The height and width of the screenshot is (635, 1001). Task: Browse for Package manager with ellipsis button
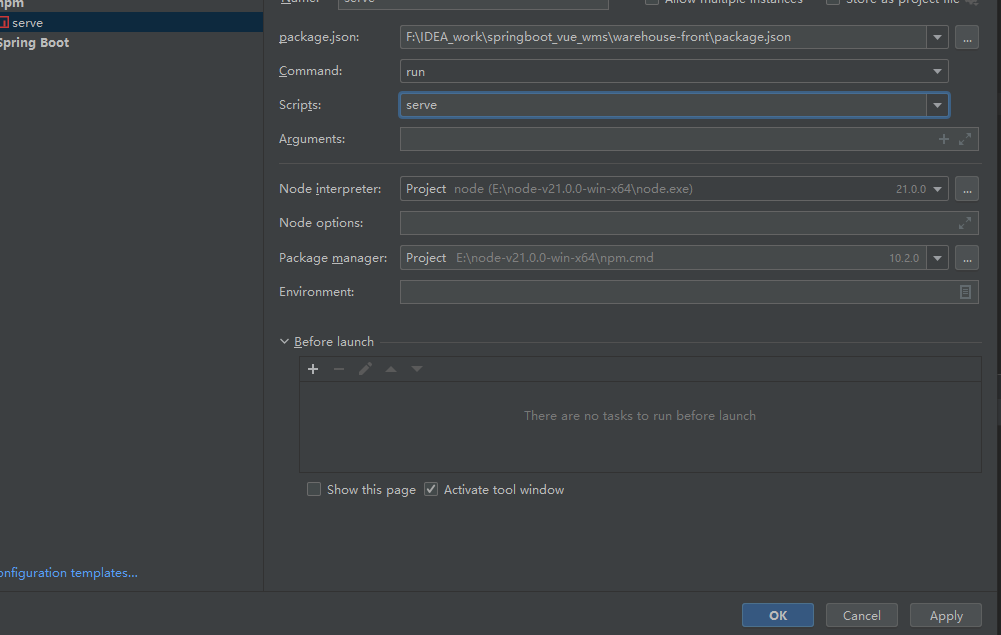click(967, 258)
